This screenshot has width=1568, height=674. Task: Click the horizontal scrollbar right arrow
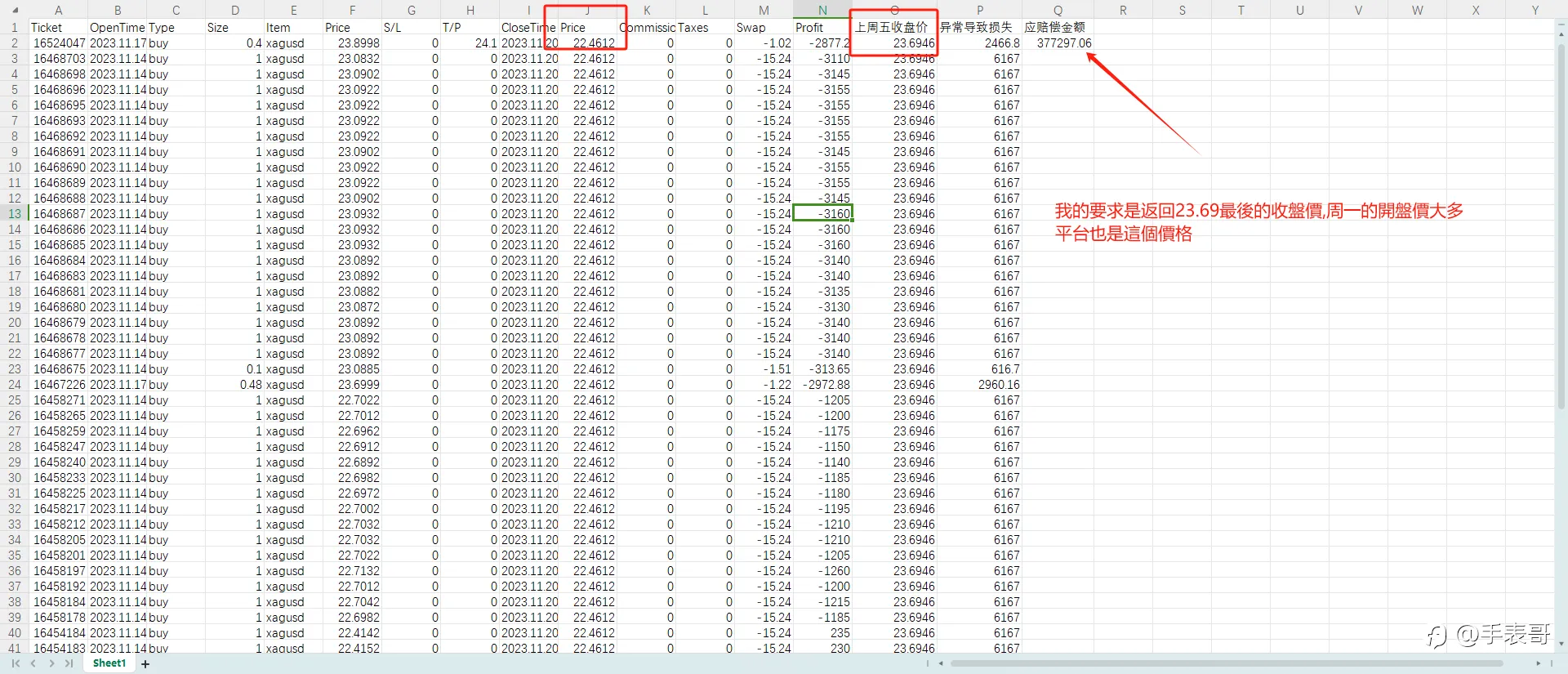[1538, 663]
